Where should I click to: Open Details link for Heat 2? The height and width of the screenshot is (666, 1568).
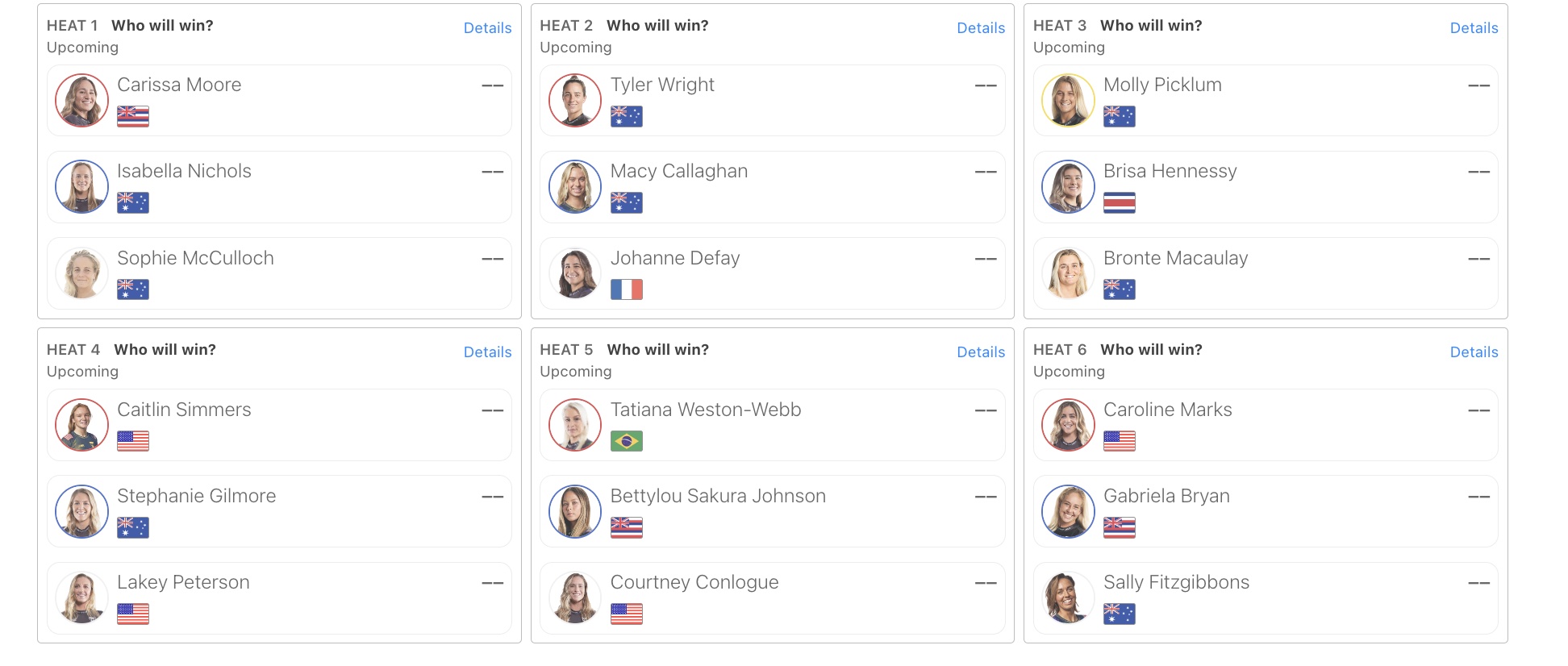[x=981, y=28]
